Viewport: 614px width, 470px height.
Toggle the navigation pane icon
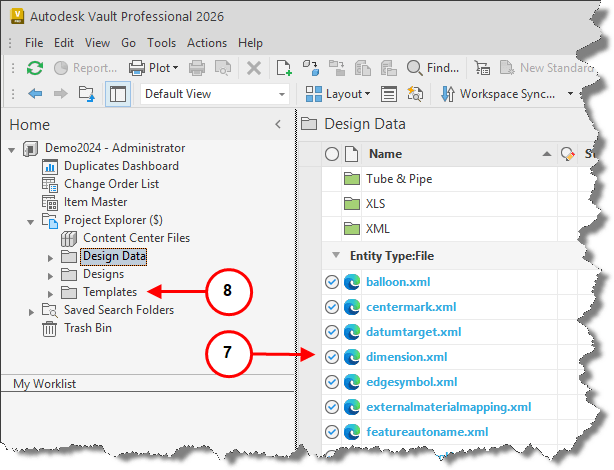[118, 94]
